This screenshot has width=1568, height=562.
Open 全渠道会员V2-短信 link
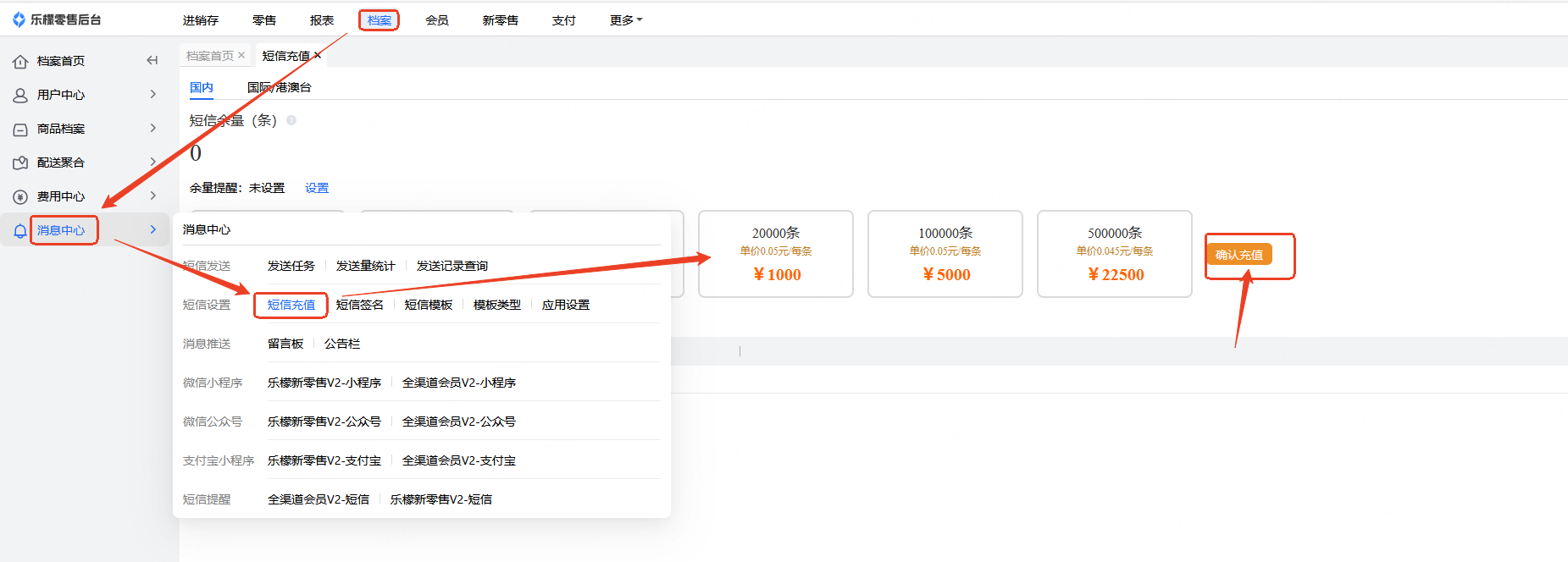(x=319, y=499)
